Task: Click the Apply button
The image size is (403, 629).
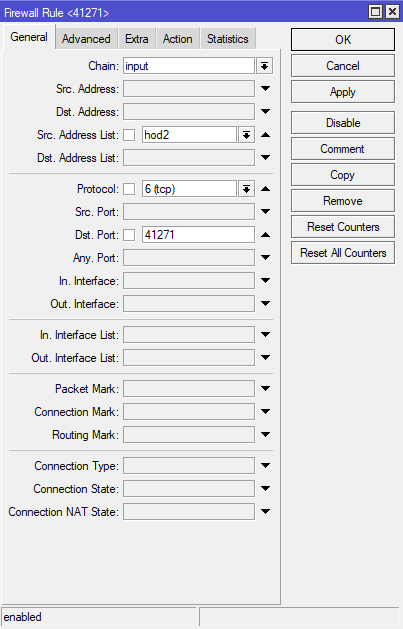Action: point(343,92)
